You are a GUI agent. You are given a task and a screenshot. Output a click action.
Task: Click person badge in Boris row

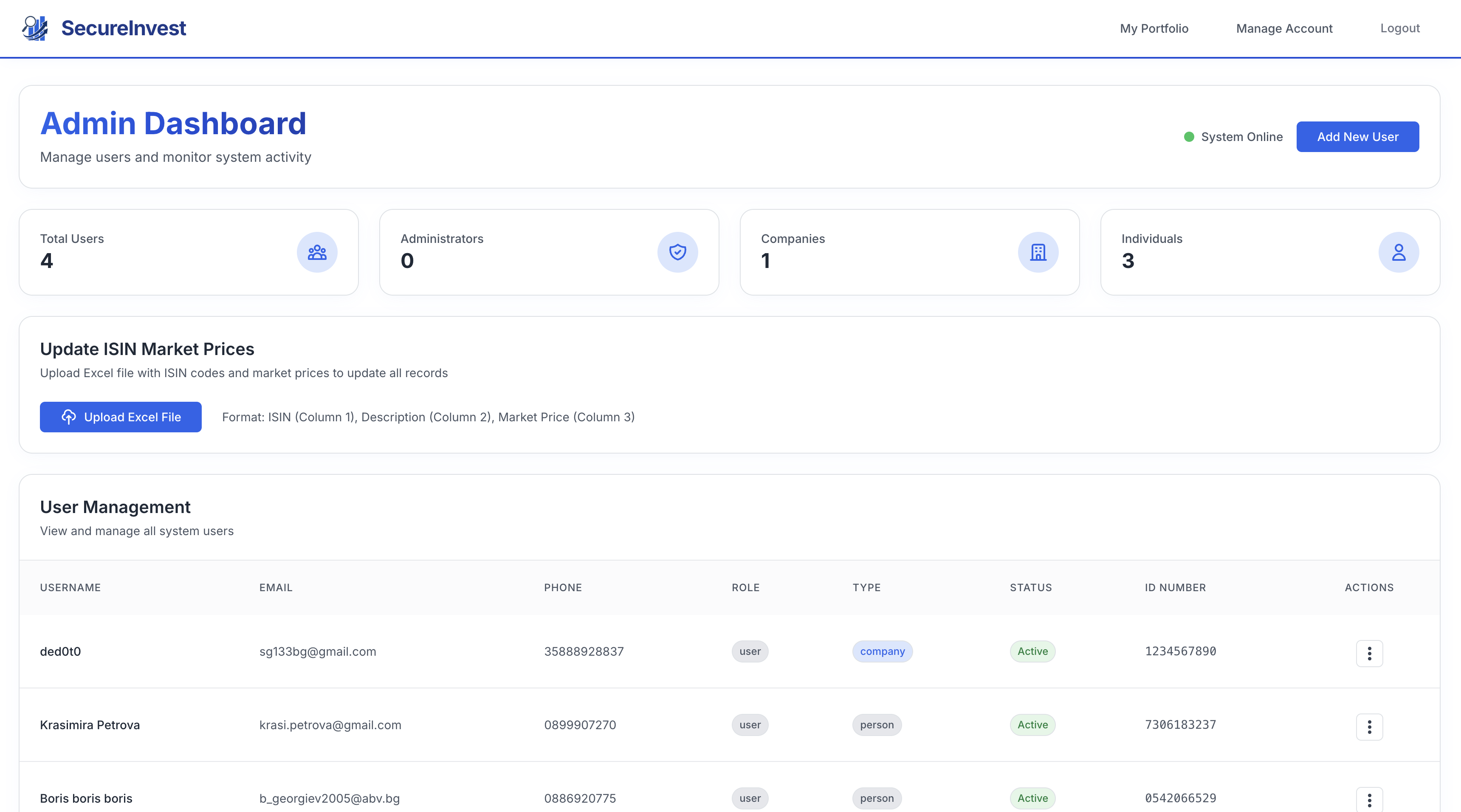point(877,798)
